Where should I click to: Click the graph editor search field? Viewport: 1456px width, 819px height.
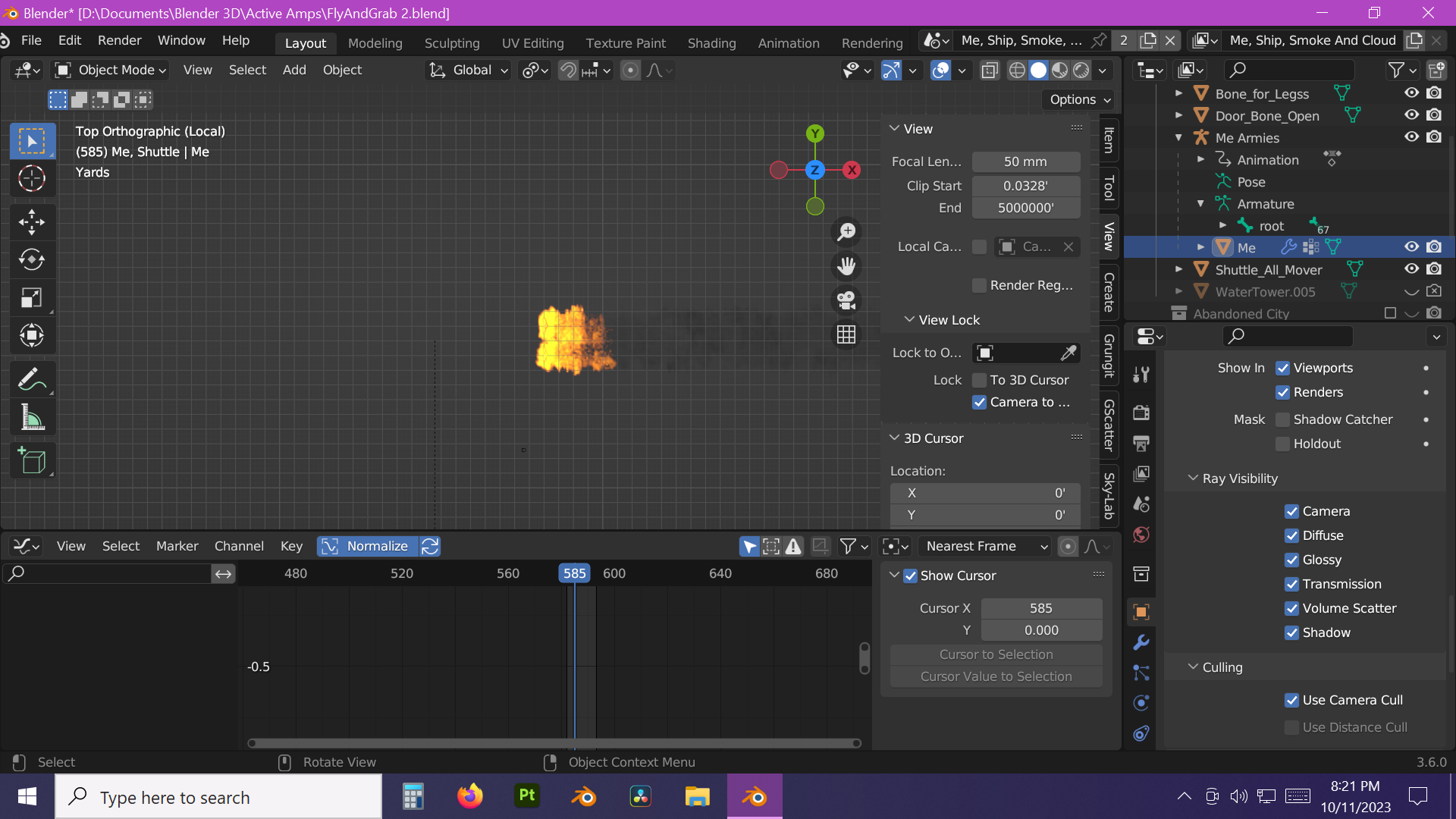click(x=108, y=573)
